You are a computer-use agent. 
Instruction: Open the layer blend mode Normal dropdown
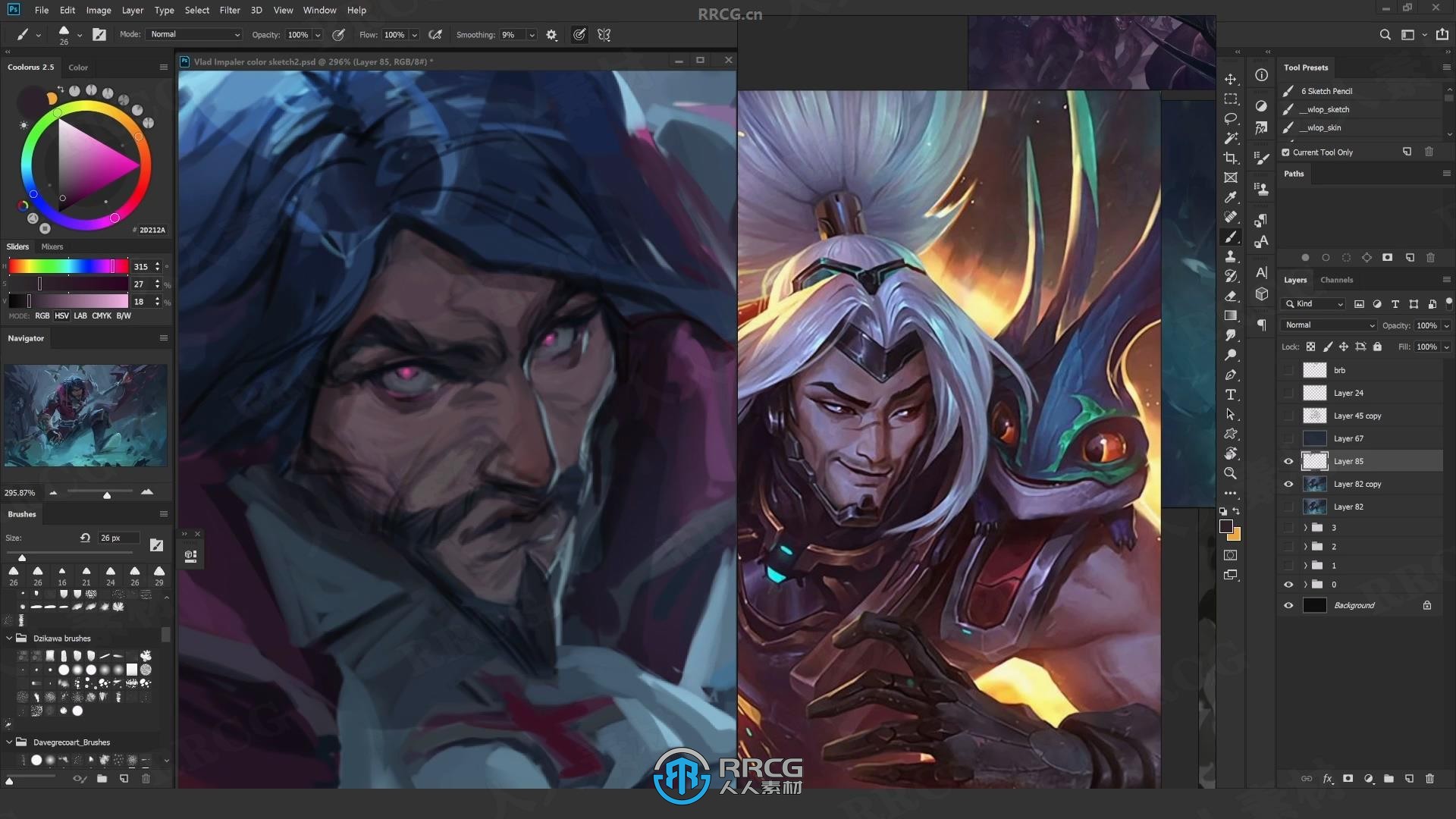click(1329, 325)
